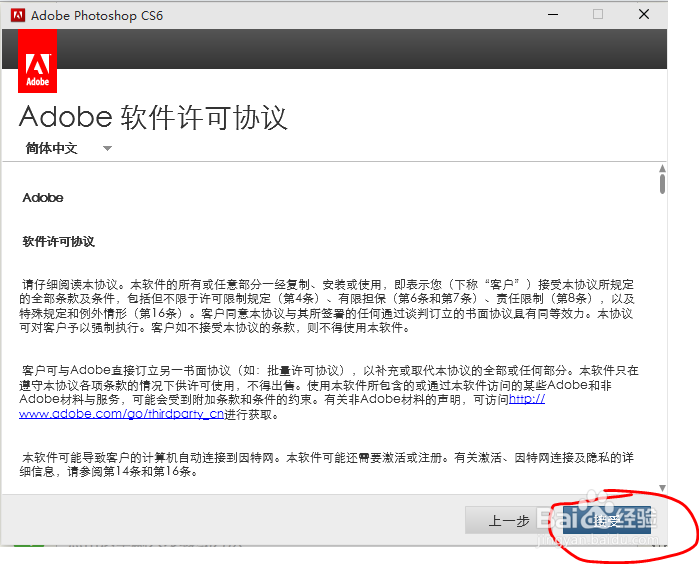This screenshot has width=699, height=564.
Task: Click the license text scrollbar thumb
Action: pyautogui.click(x=662, y=184)
